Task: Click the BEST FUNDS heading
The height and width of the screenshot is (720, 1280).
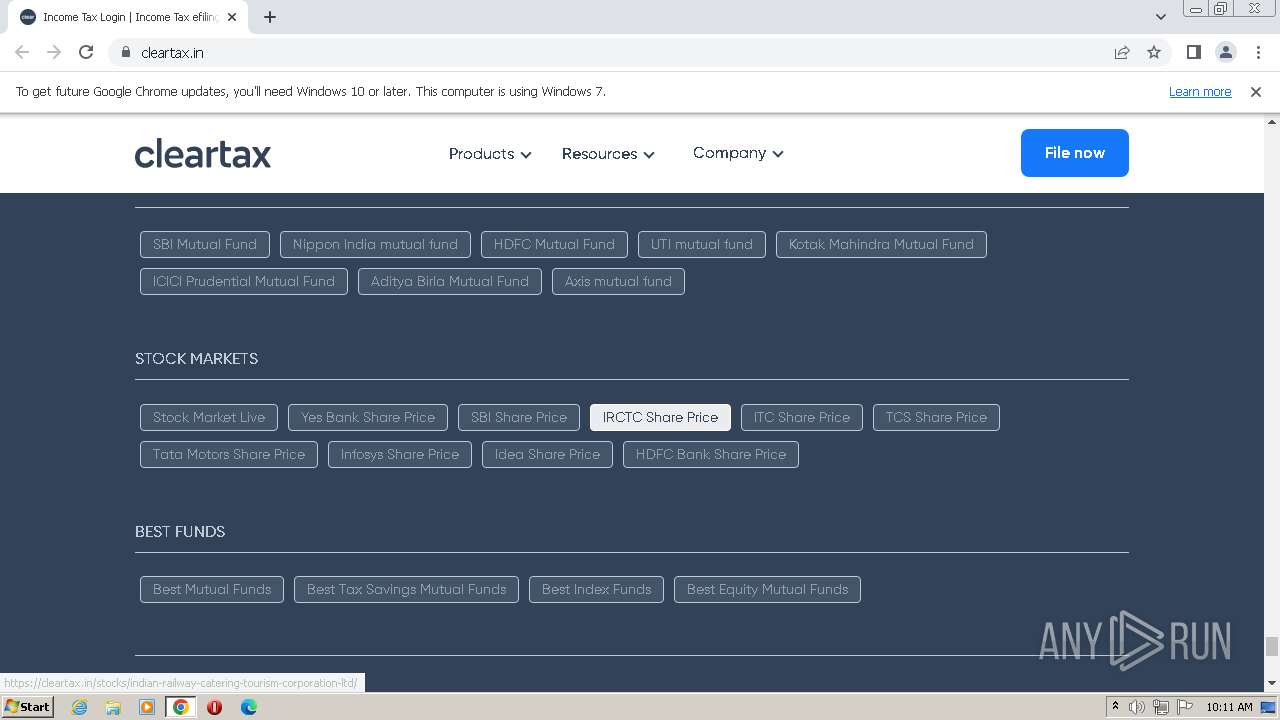Action: [180, 531]
